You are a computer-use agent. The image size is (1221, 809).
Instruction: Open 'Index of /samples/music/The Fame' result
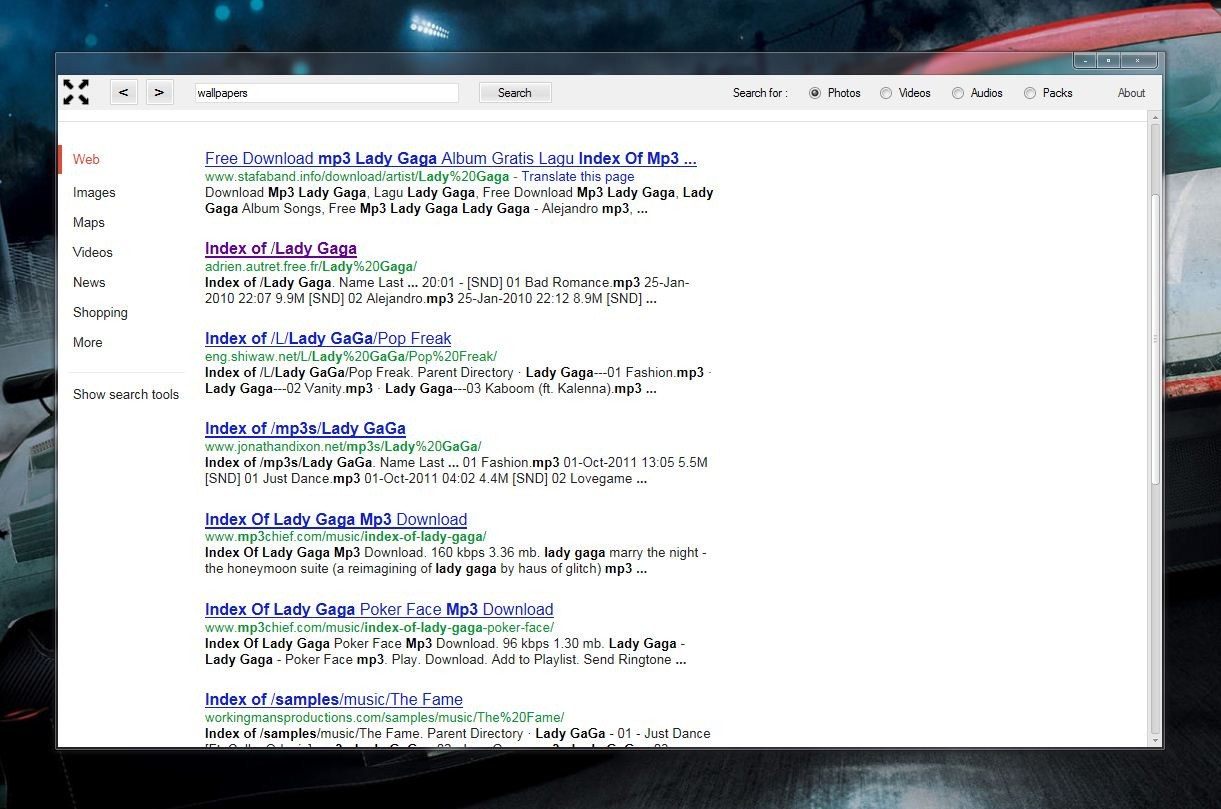pyautogui.click(x=334, y=699)
